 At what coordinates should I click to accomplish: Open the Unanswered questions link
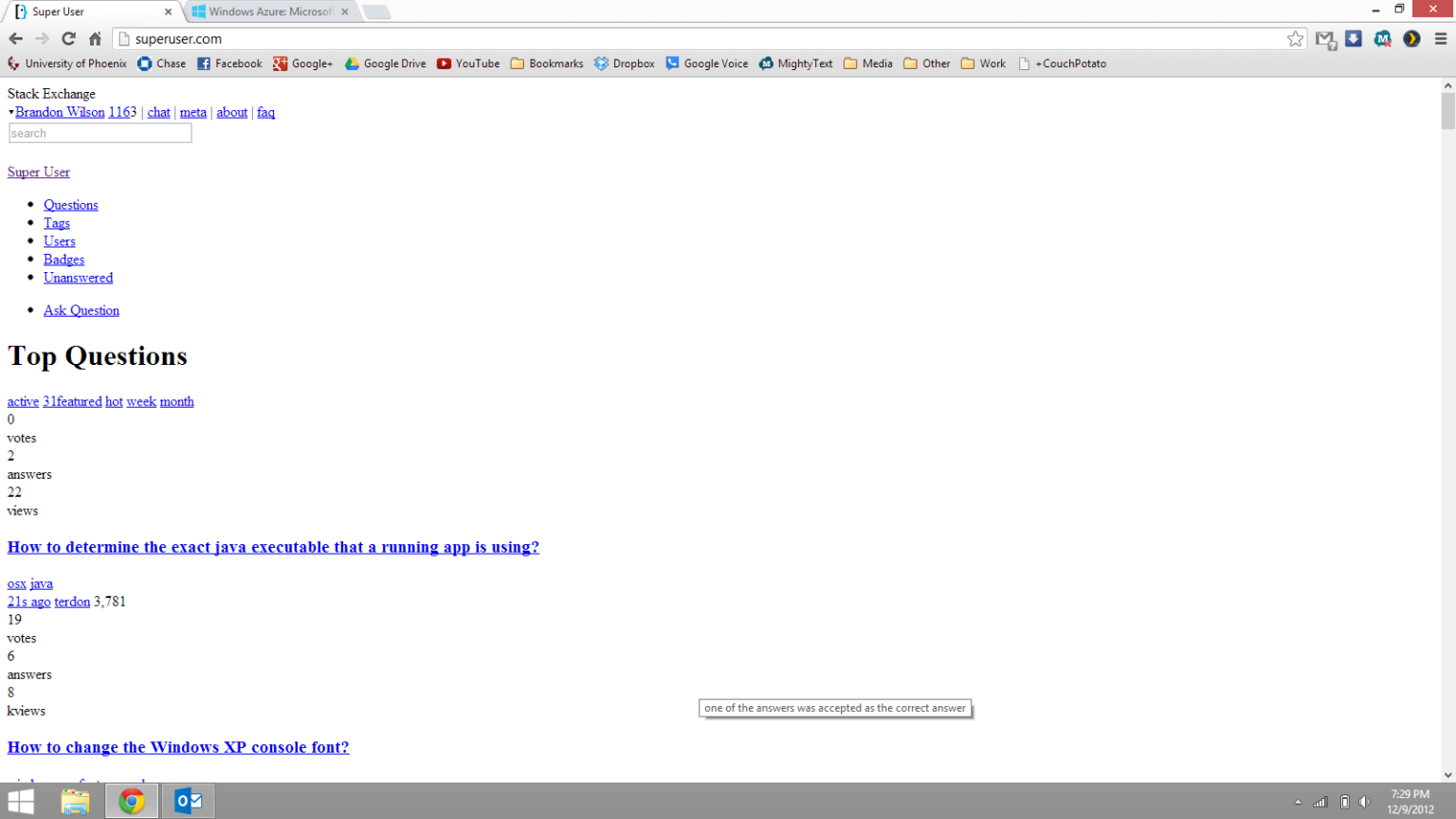[x=78, y=278]
